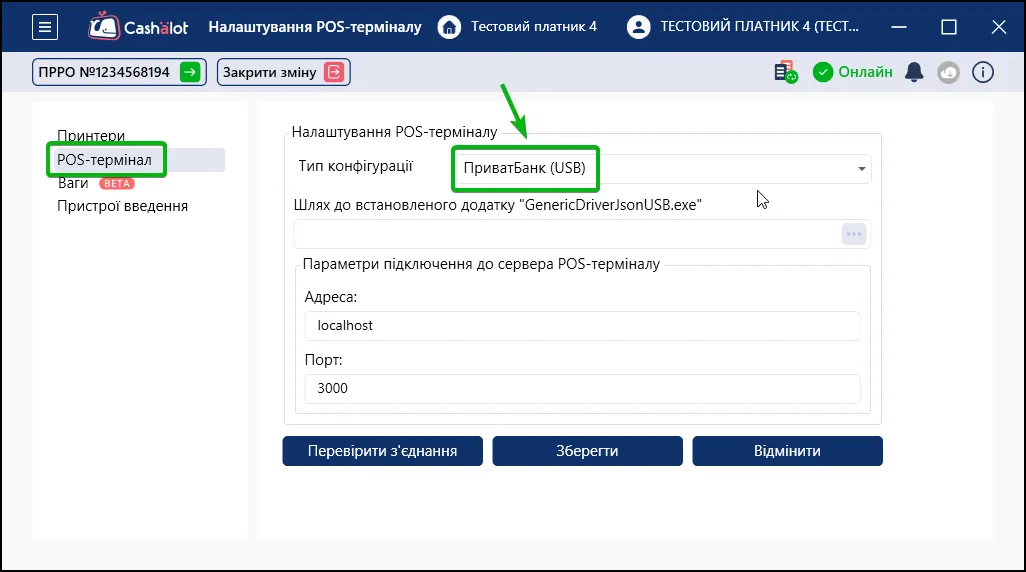This screenshot has height=572, width=1026.
Task: Click the ПРРО №1234568194 button
Action: coord(119,72)
